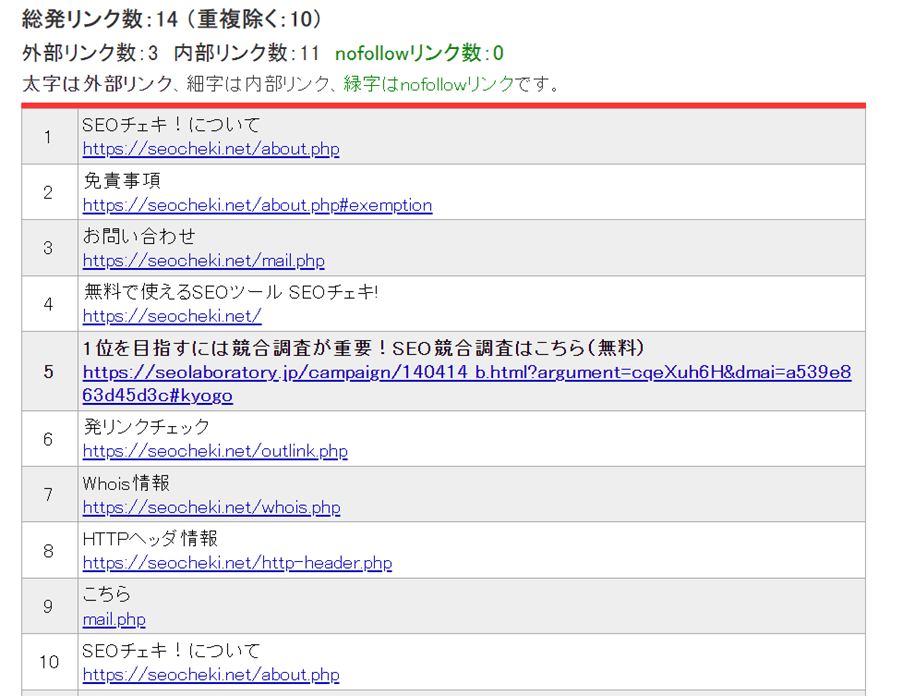Select the anchor text '発リンクチェック'
The width and height of the screenshot is (902, 696).
(147, 427)
